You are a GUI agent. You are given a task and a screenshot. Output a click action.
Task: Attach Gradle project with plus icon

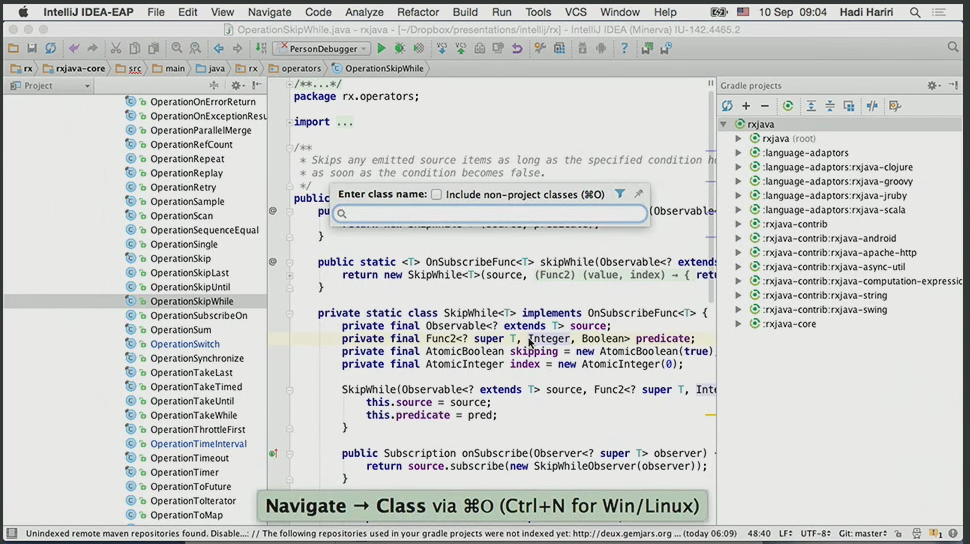pos(746,106)
